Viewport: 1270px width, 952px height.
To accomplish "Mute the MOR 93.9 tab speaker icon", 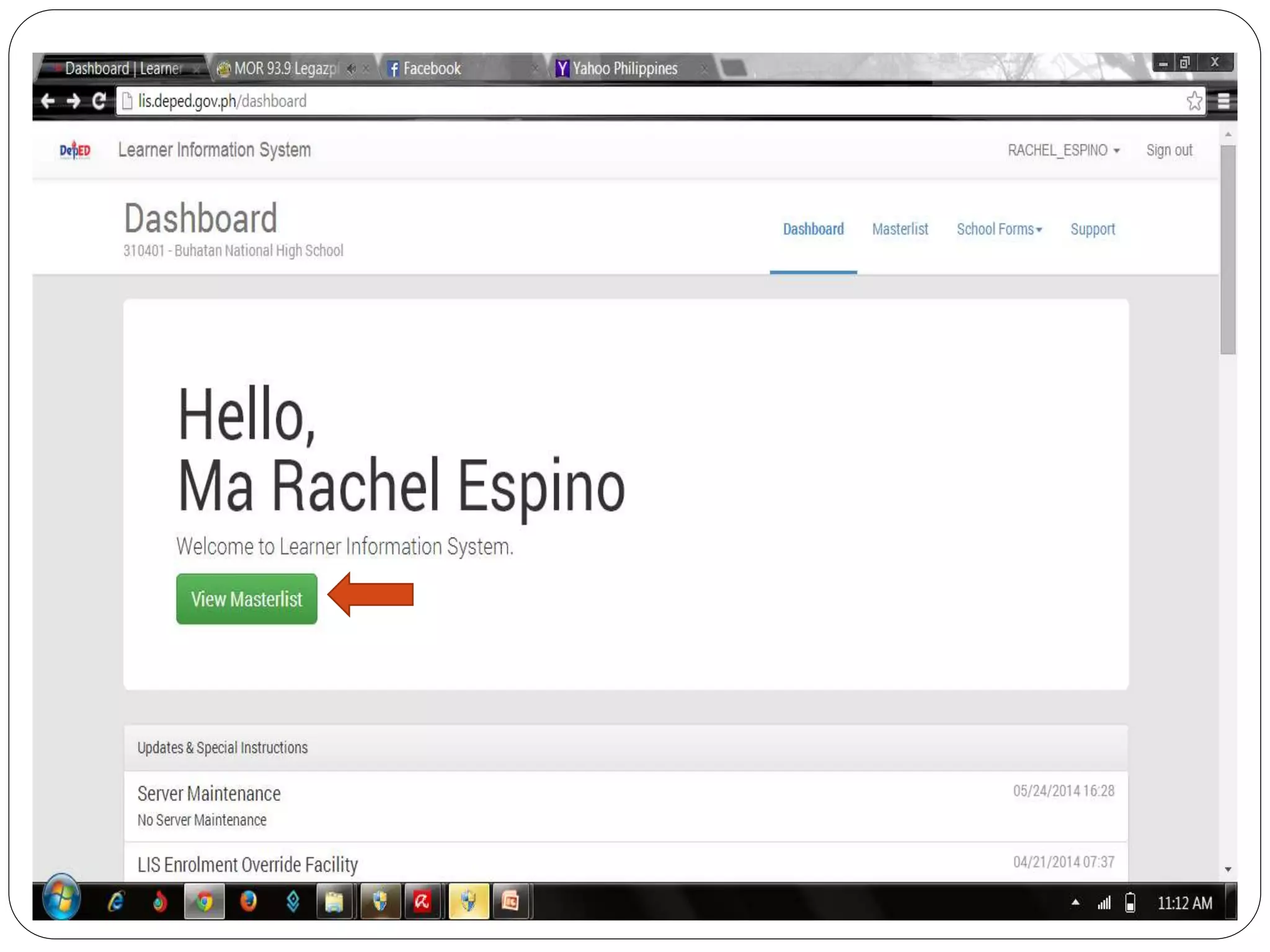I will point(352,69).
